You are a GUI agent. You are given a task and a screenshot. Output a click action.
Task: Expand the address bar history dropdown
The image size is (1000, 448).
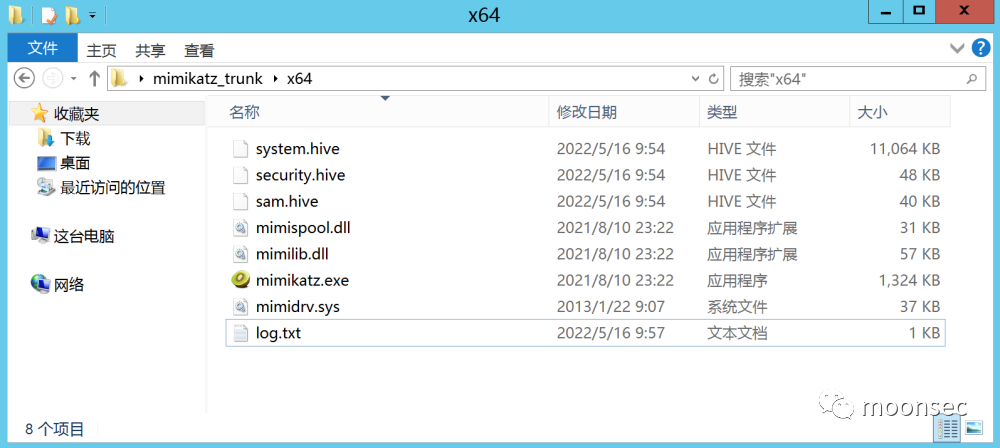696,79
